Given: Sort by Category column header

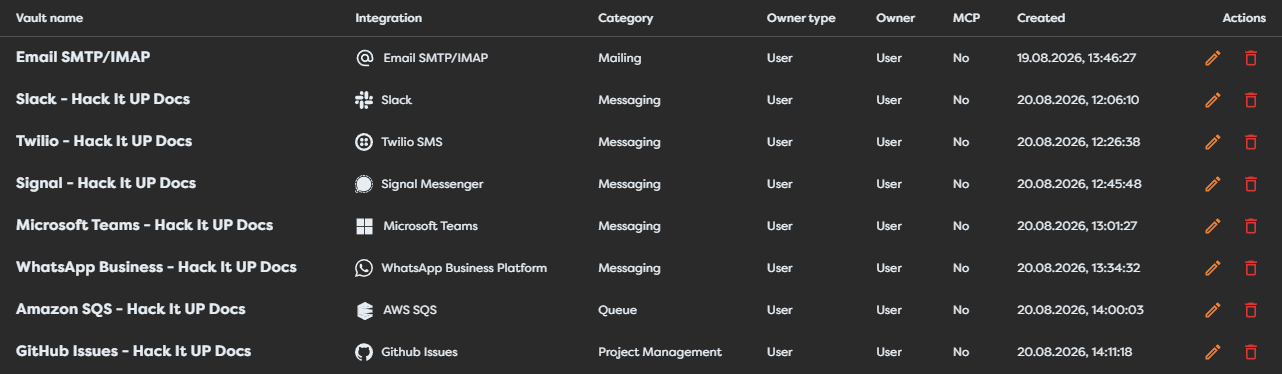Looking at the screenshot, I should tap(626, 18).
